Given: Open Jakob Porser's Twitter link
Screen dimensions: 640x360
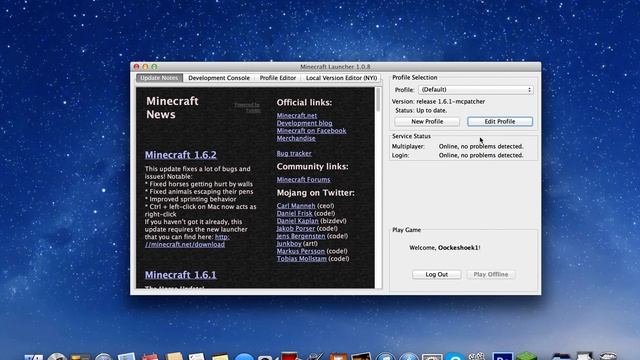Looking at the screenshot, I should 296,228.
